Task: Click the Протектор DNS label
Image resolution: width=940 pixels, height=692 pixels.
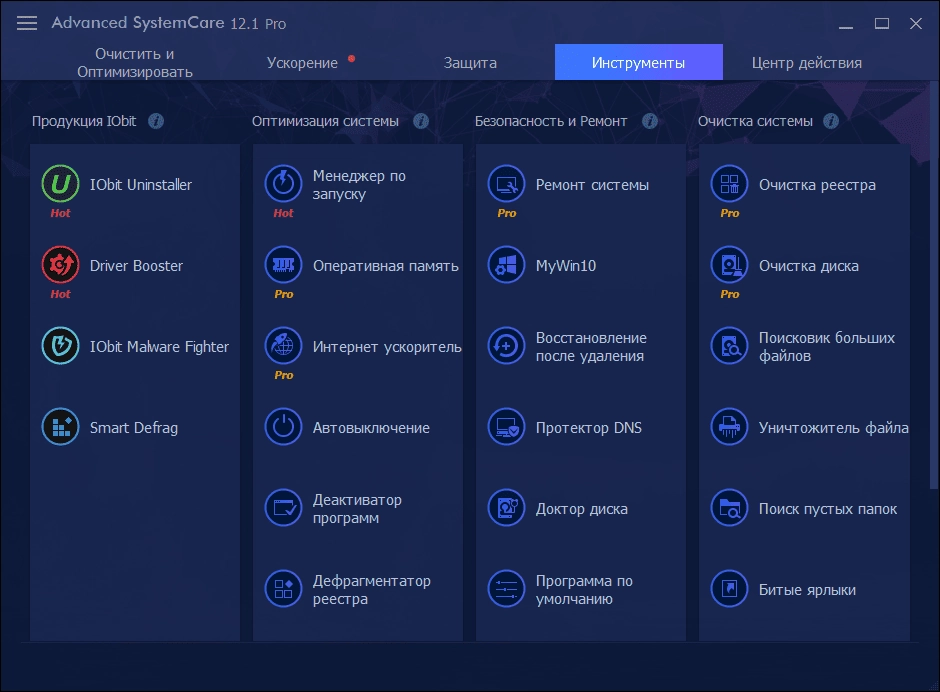Action: pyautogui.click(x=589, y=428)
